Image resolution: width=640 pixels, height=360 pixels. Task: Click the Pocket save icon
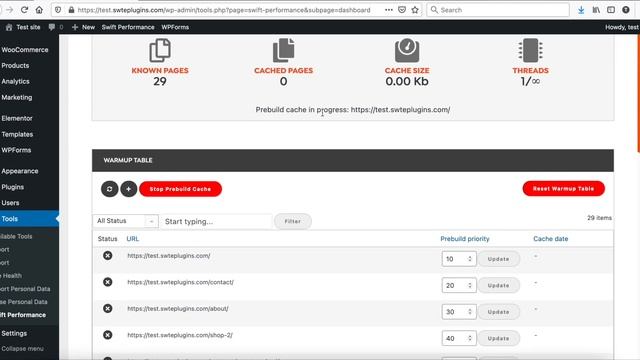[402, 10]
